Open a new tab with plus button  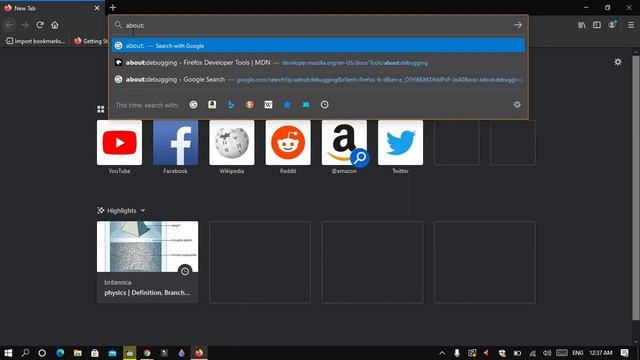pos(113,7)
